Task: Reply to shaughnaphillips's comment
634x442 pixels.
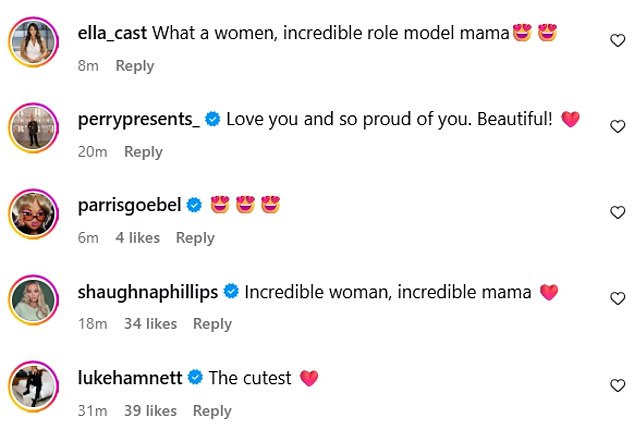Action: tap(212, 324)
